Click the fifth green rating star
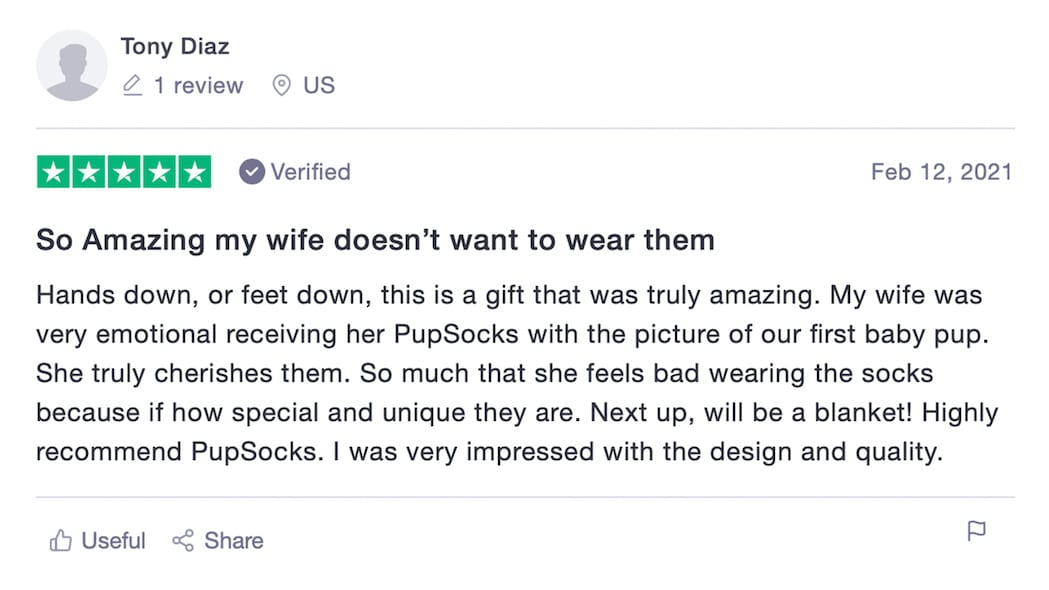1049x590 pixels. 194,172
